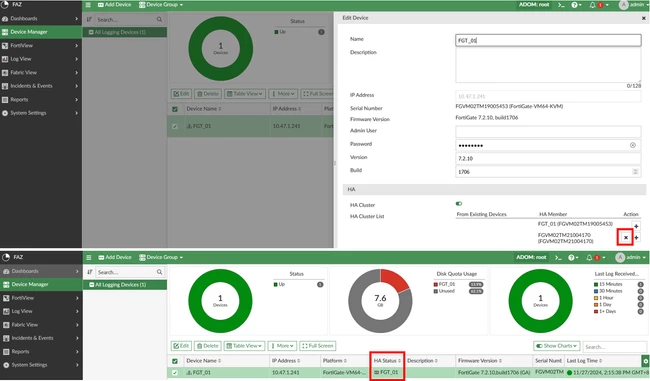This screenshot has width=650, height=381.
Task: Toggle sidebar hamburger icon on charts screen
Action: pyautogui.click(x=89, y=257)
